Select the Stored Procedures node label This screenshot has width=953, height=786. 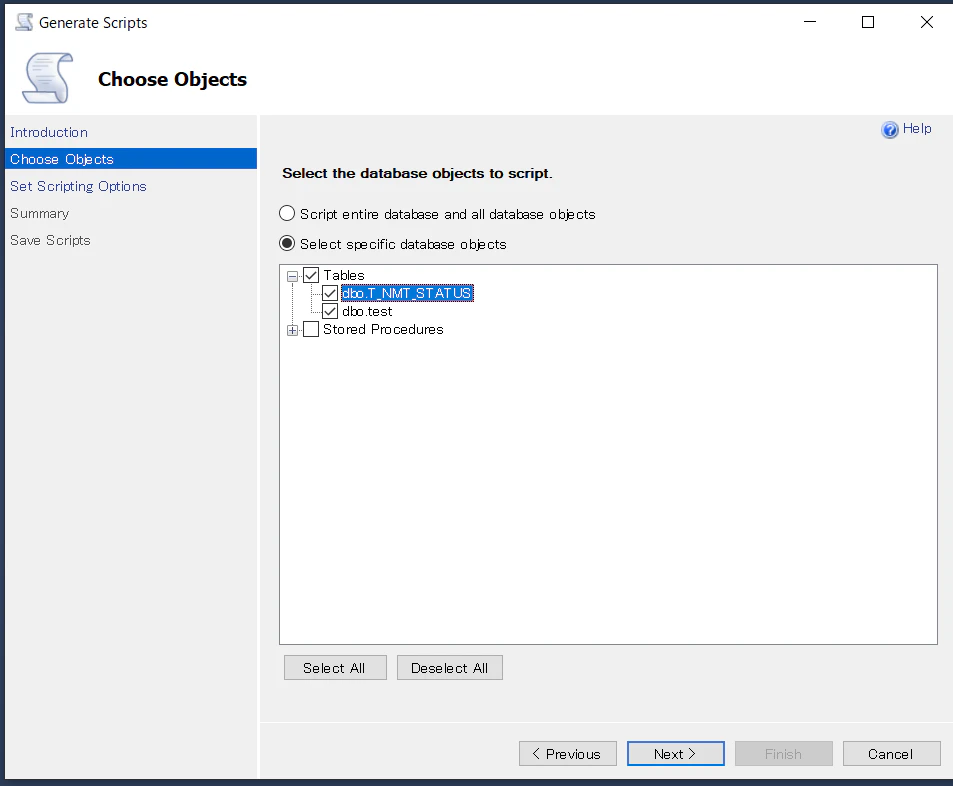[x=384, y=329]
